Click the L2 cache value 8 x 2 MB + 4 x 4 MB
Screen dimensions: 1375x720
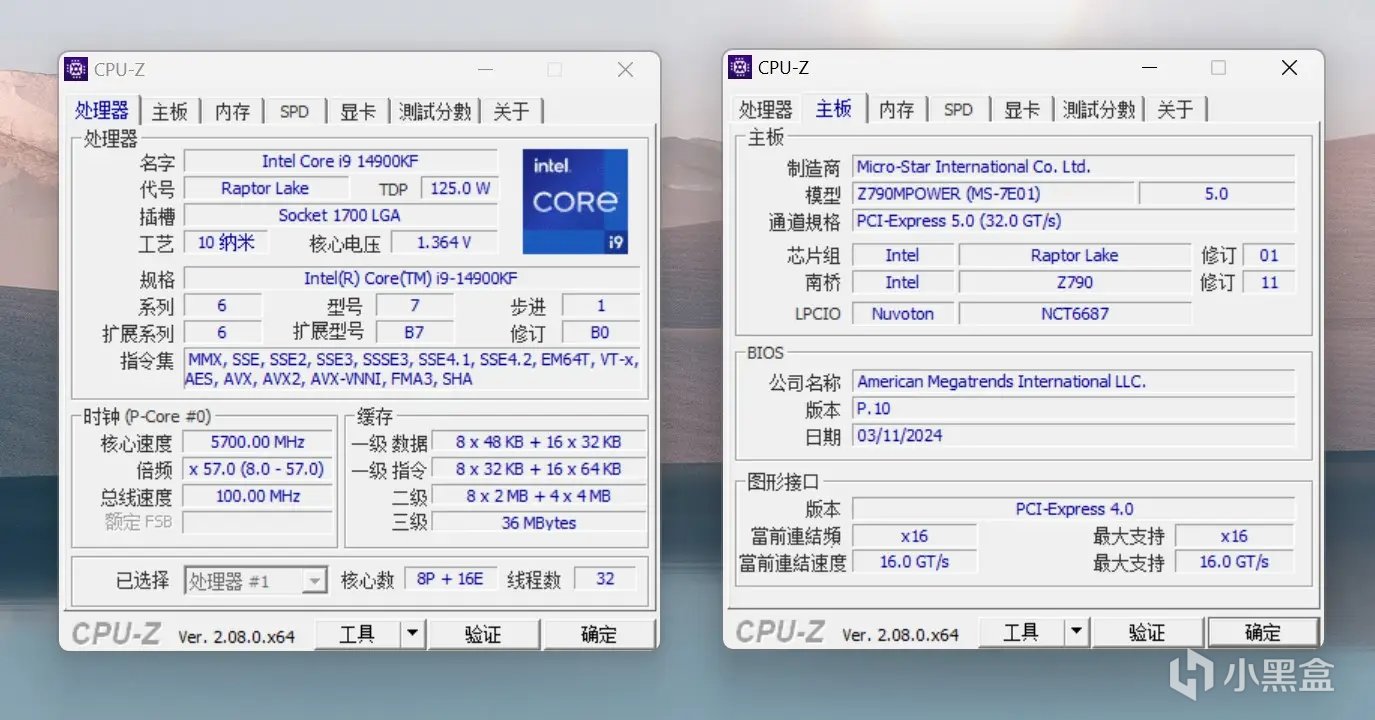point(539,496)
